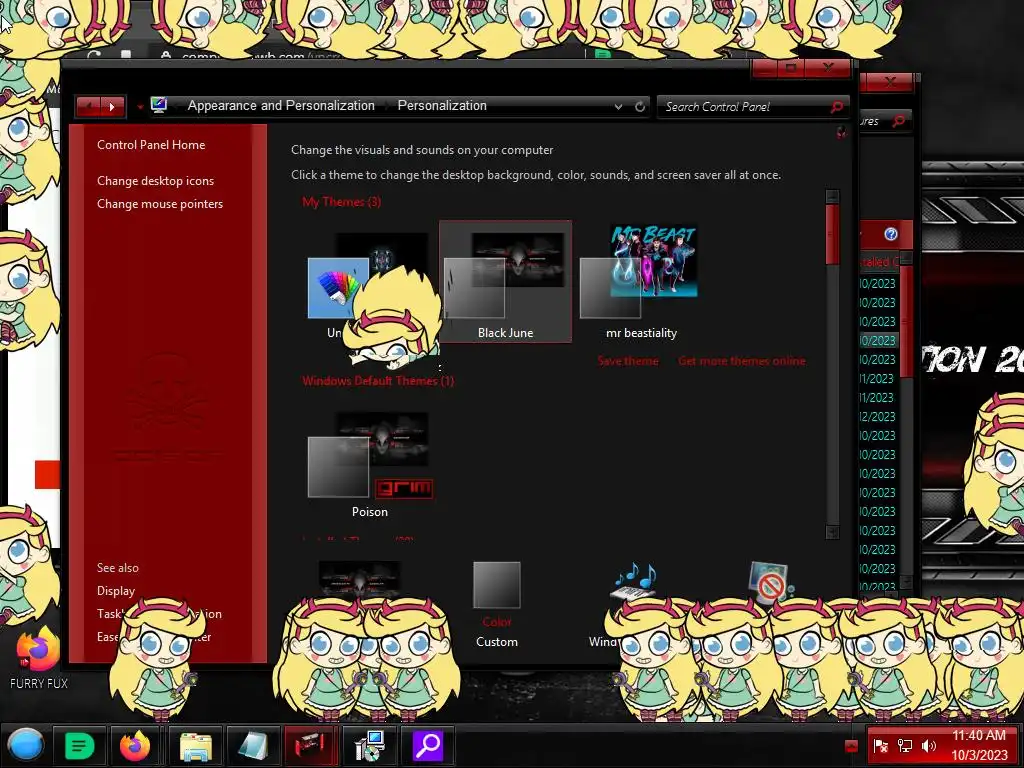Open Appearance and Personalization breadcrumb

[x=281, y=105]
